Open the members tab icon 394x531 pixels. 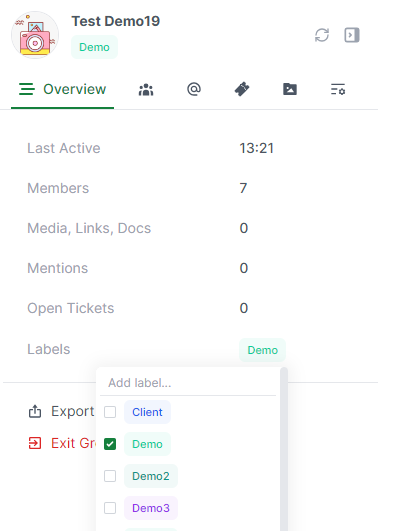146,90
